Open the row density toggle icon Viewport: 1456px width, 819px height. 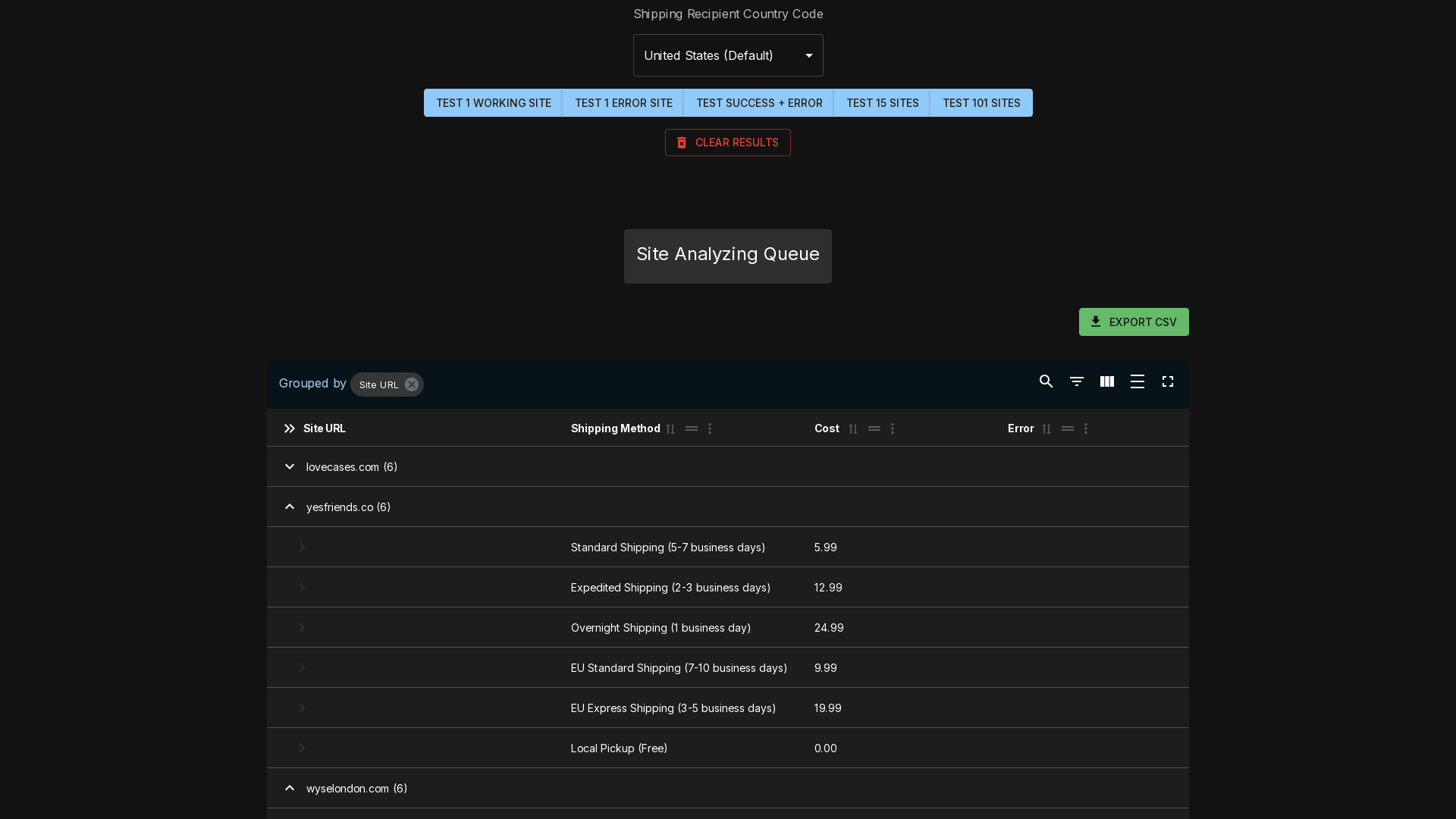pyautogui.click(x=1137, y=381)
